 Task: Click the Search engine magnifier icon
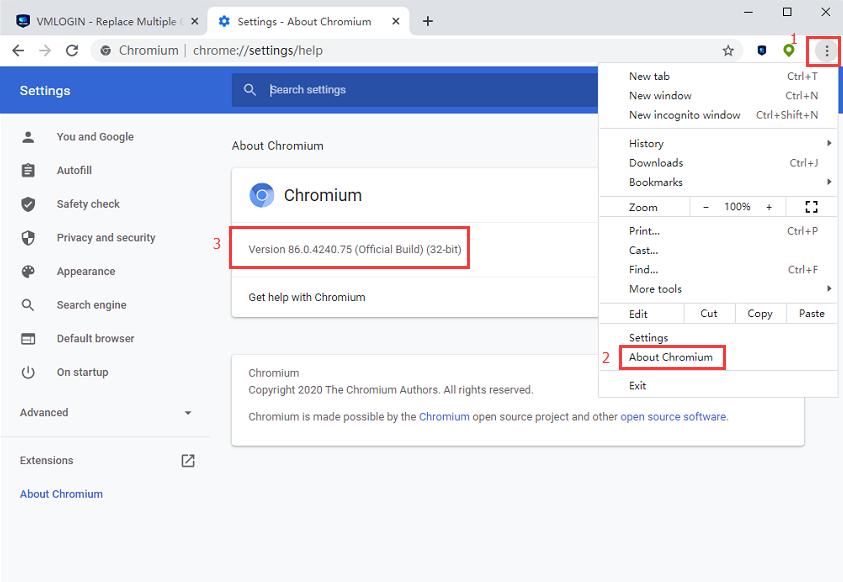click(x=28, y=305)
